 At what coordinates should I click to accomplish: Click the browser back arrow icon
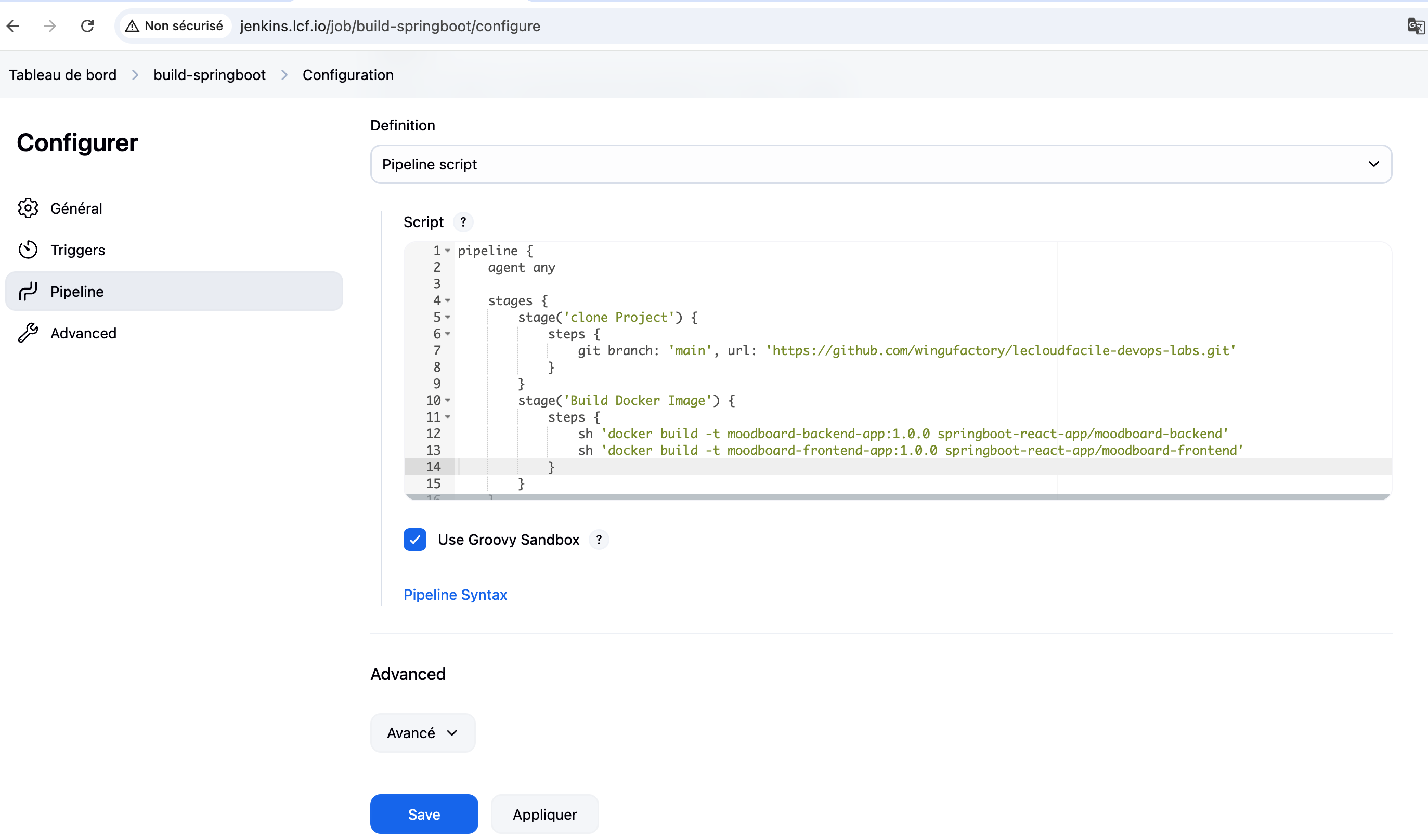[x=13, y=26]
